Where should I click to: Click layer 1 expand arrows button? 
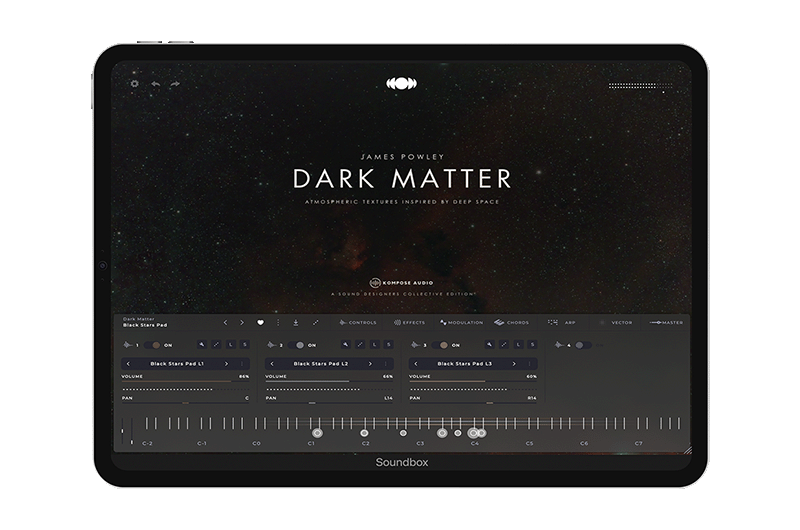coord(216,345)
